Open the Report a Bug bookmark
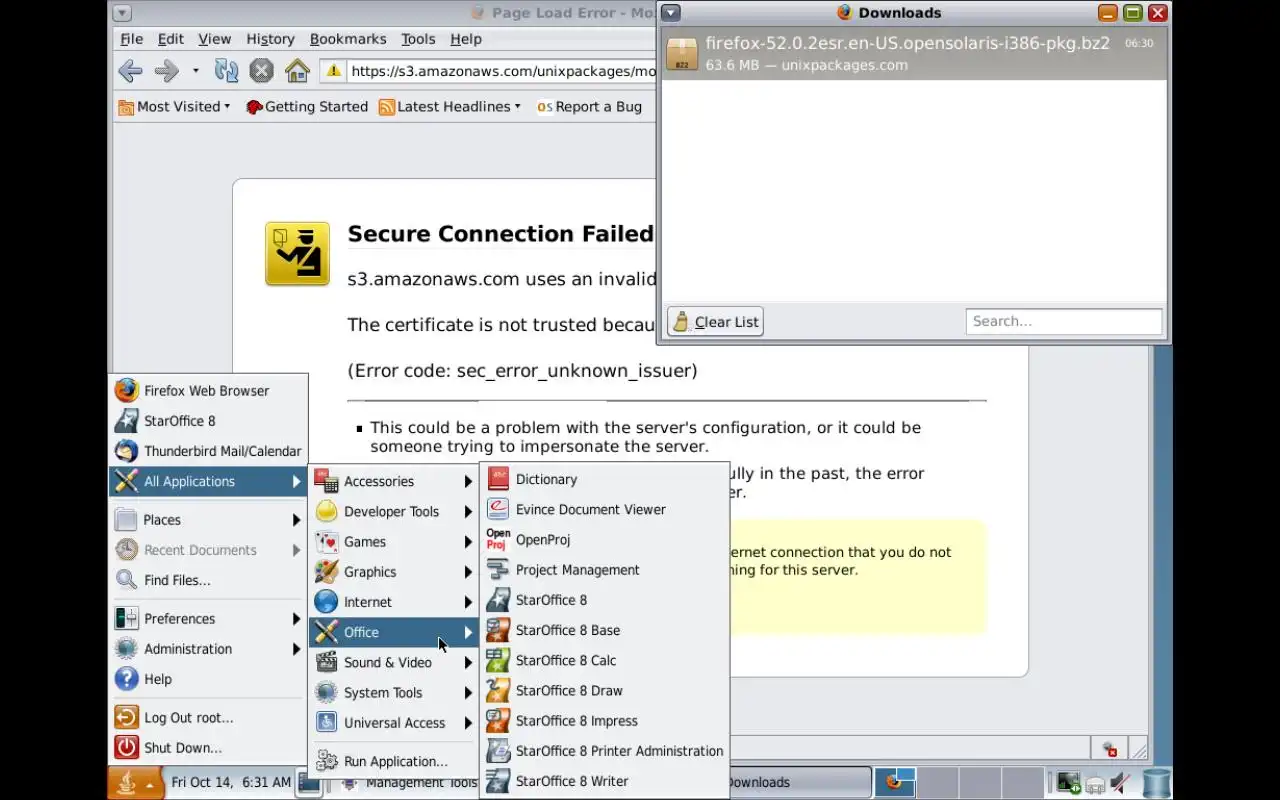This screenshot has height=800, width=1280. coord(589,107)
